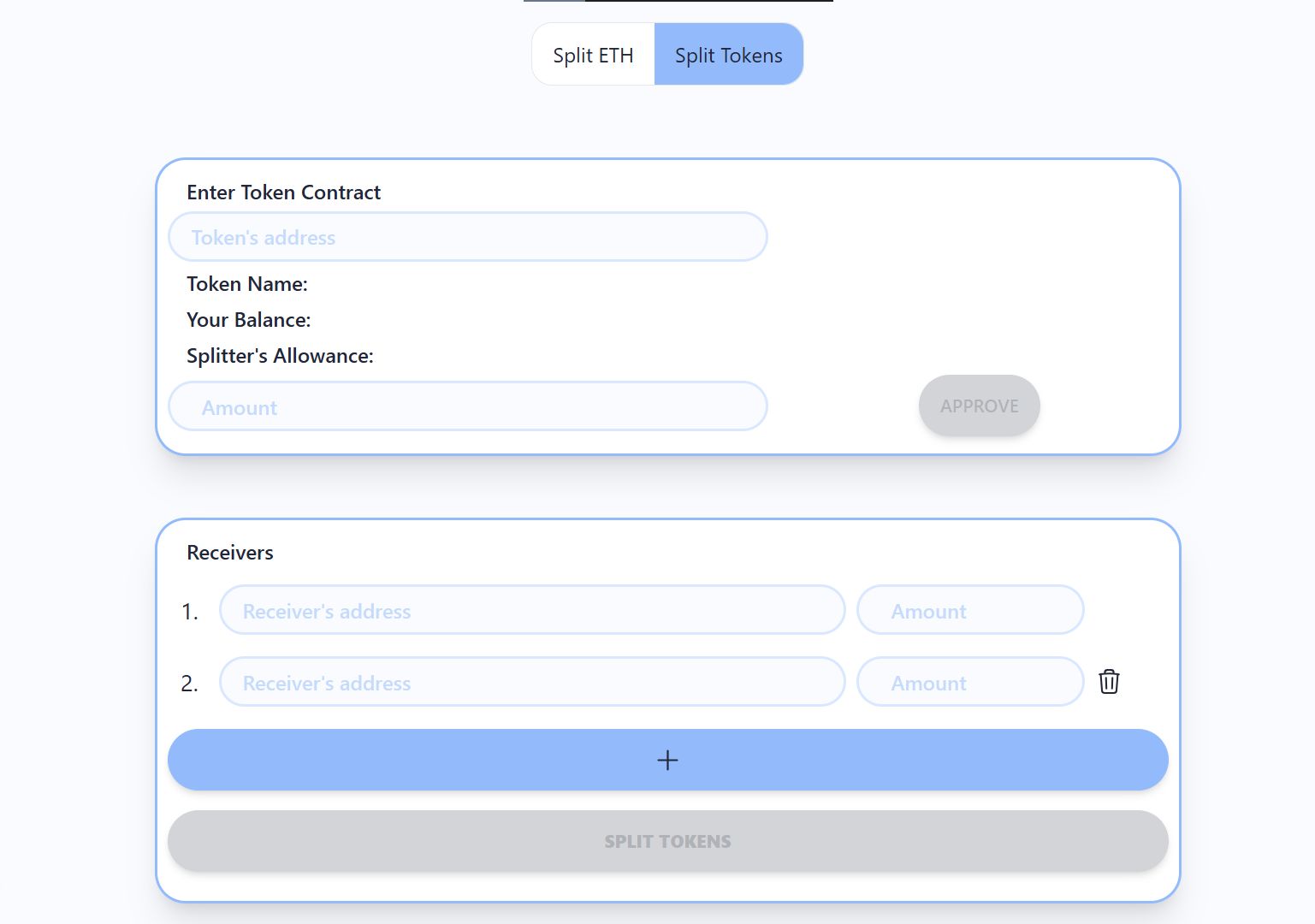Focus receiver 1 address field

pos(532,610)
